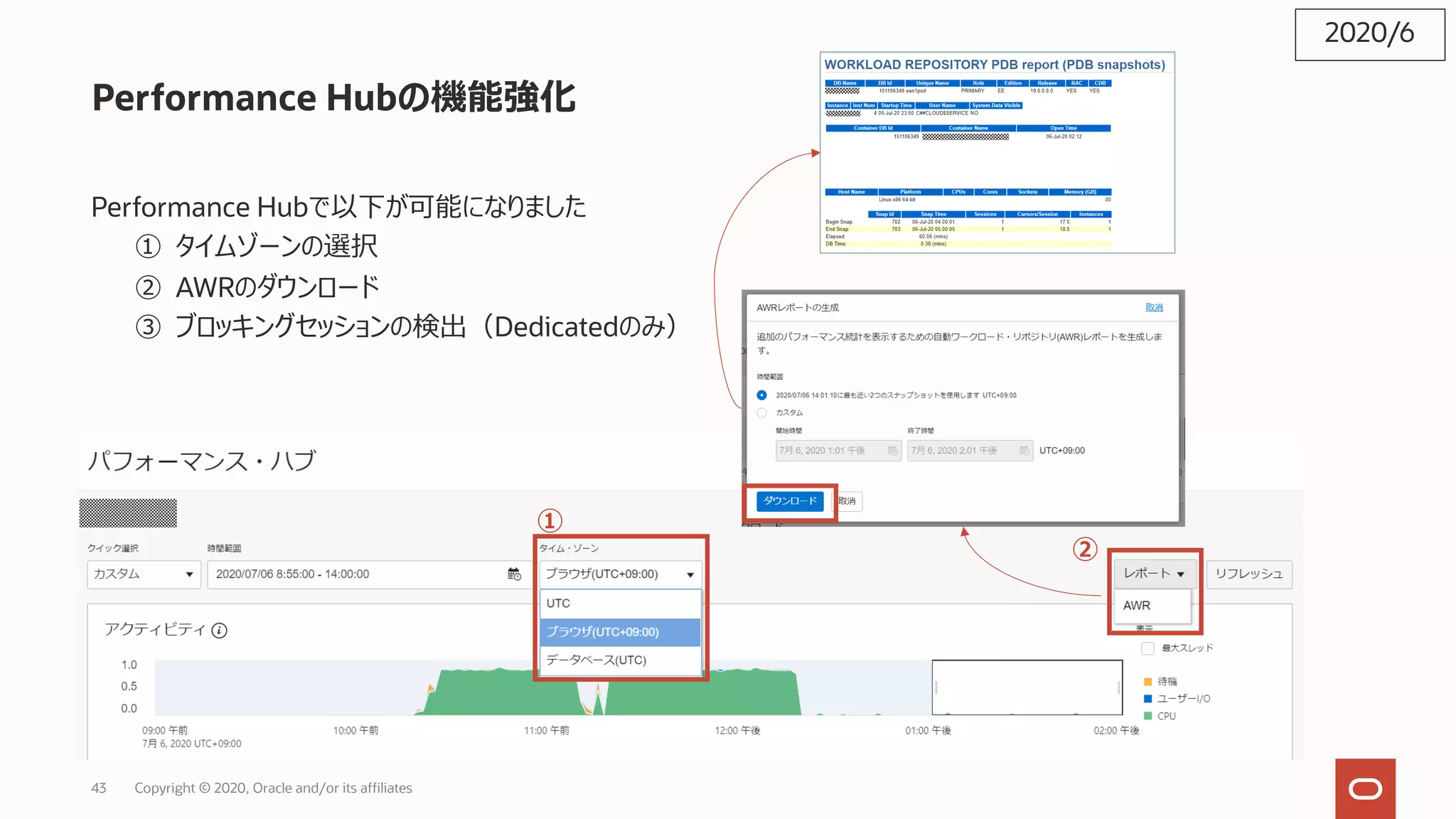The height and width of the screenshot is (819, 1456).
Task: Click the 2020/6 date box
Action: pos(1369,34)
